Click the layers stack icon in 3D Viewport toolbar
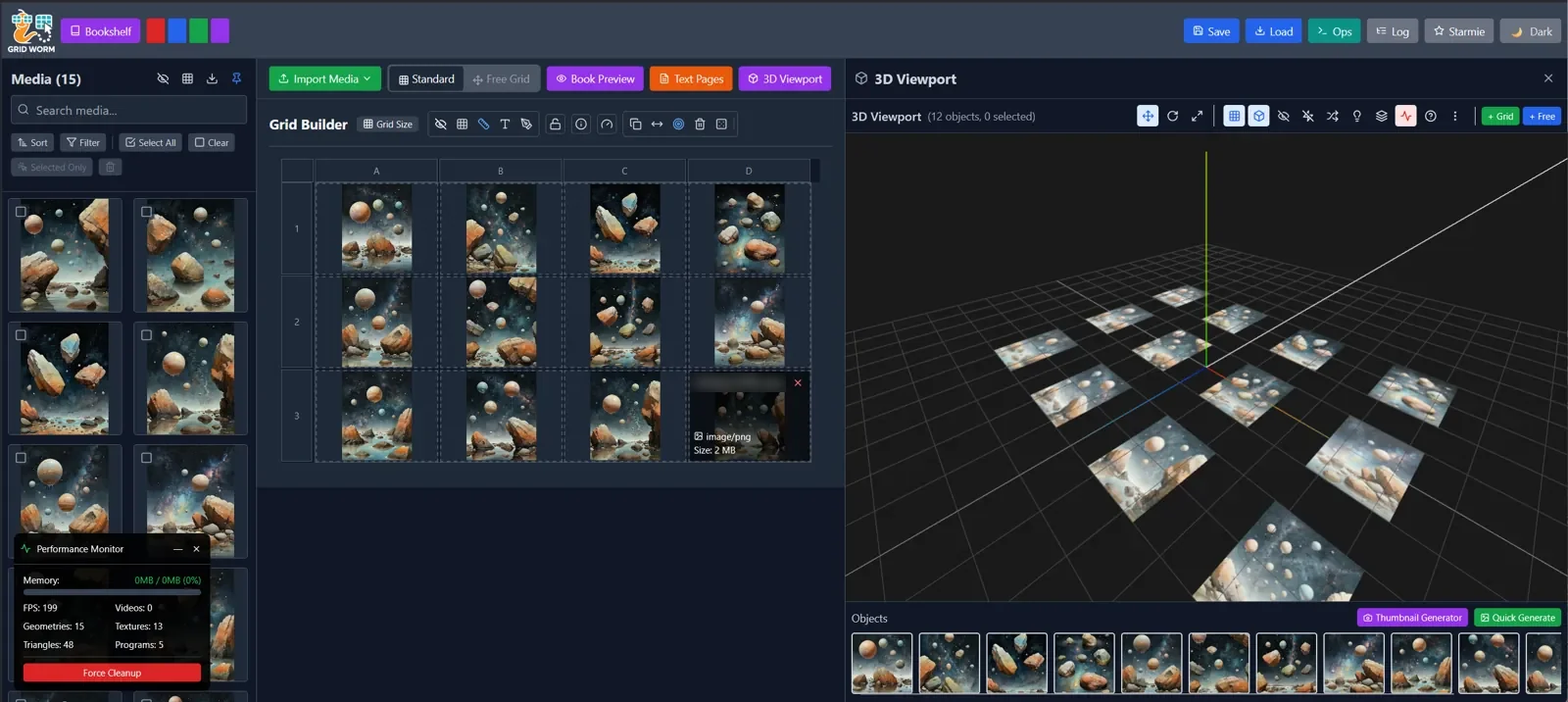 (1381, 116)
